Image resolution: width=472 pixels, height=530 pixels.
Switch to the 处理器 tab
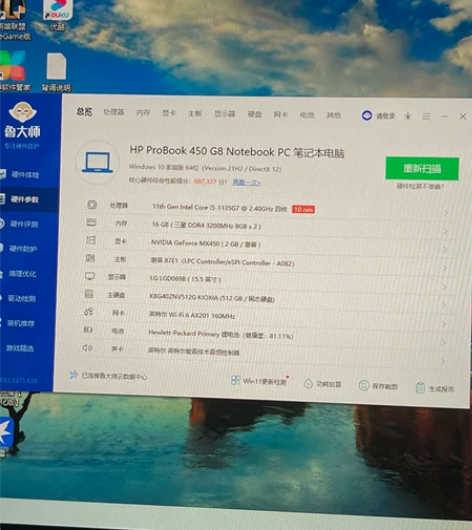(x=114, y=112)
